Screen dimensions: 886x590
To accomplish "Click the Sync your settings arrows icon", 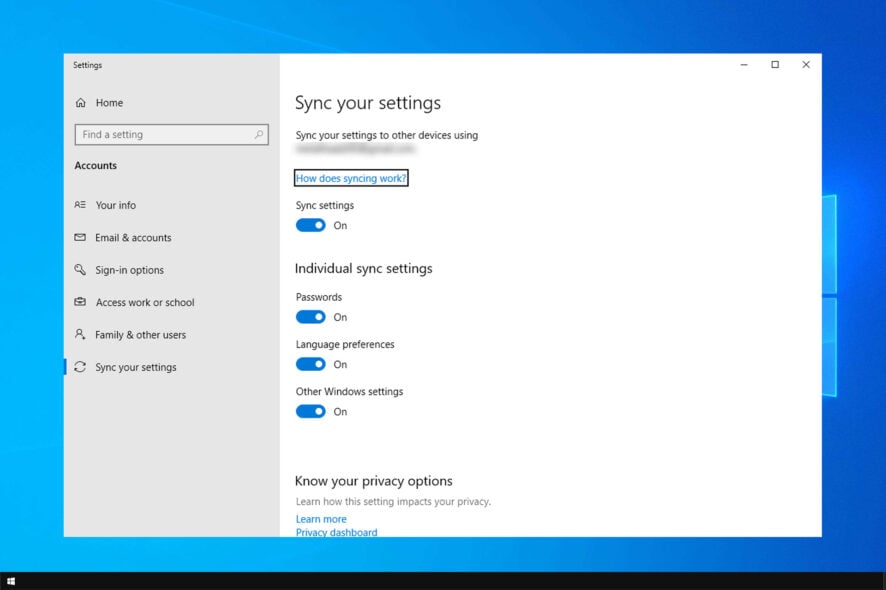I will pos(80,367).
